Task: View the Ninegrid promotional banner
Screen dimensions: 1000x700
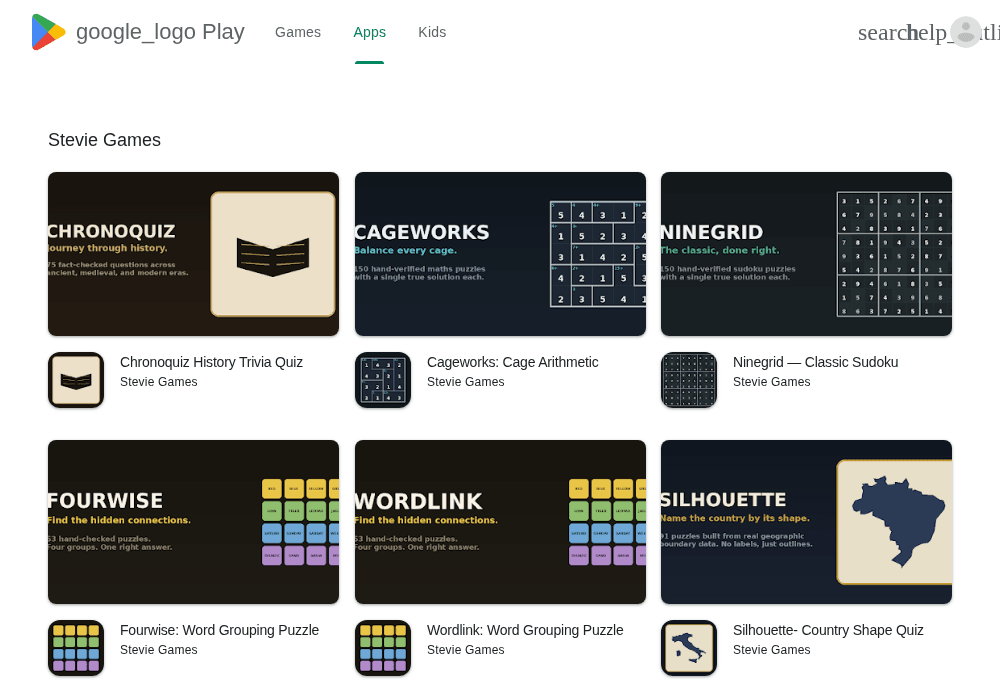Action: [806, 254]
